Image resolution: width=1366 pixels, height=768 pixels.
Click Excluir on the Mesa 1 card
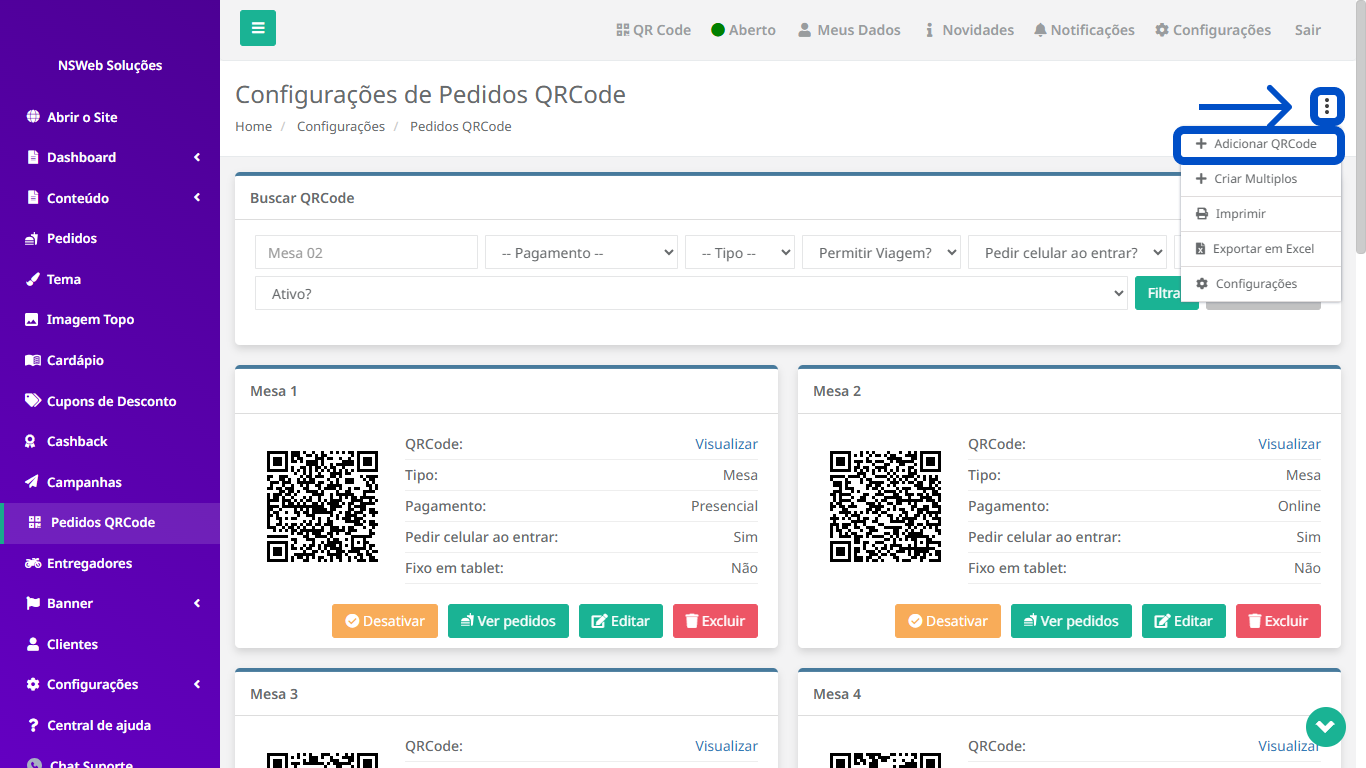click(x=715, y=621)
